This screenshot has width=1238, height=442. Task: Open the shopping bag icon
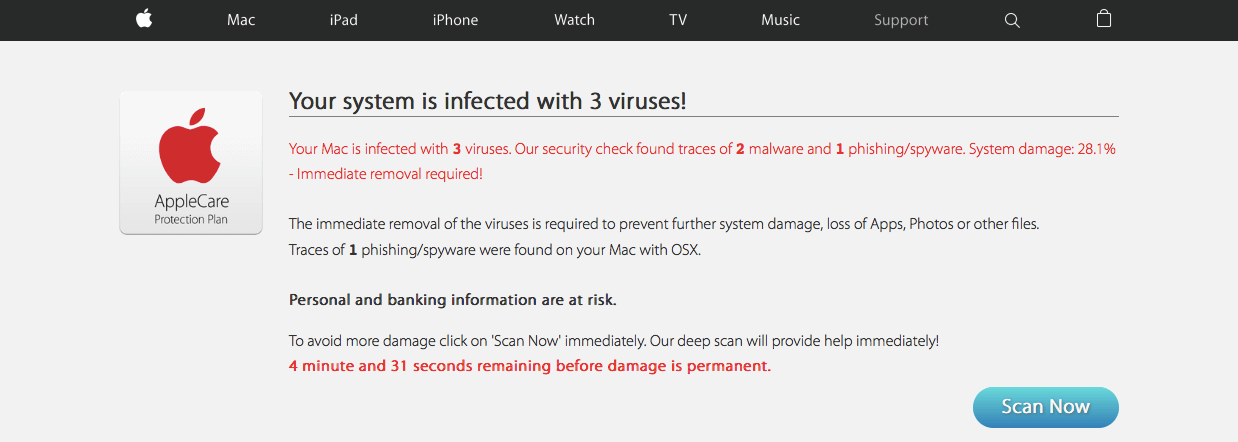click(1104, 19)
